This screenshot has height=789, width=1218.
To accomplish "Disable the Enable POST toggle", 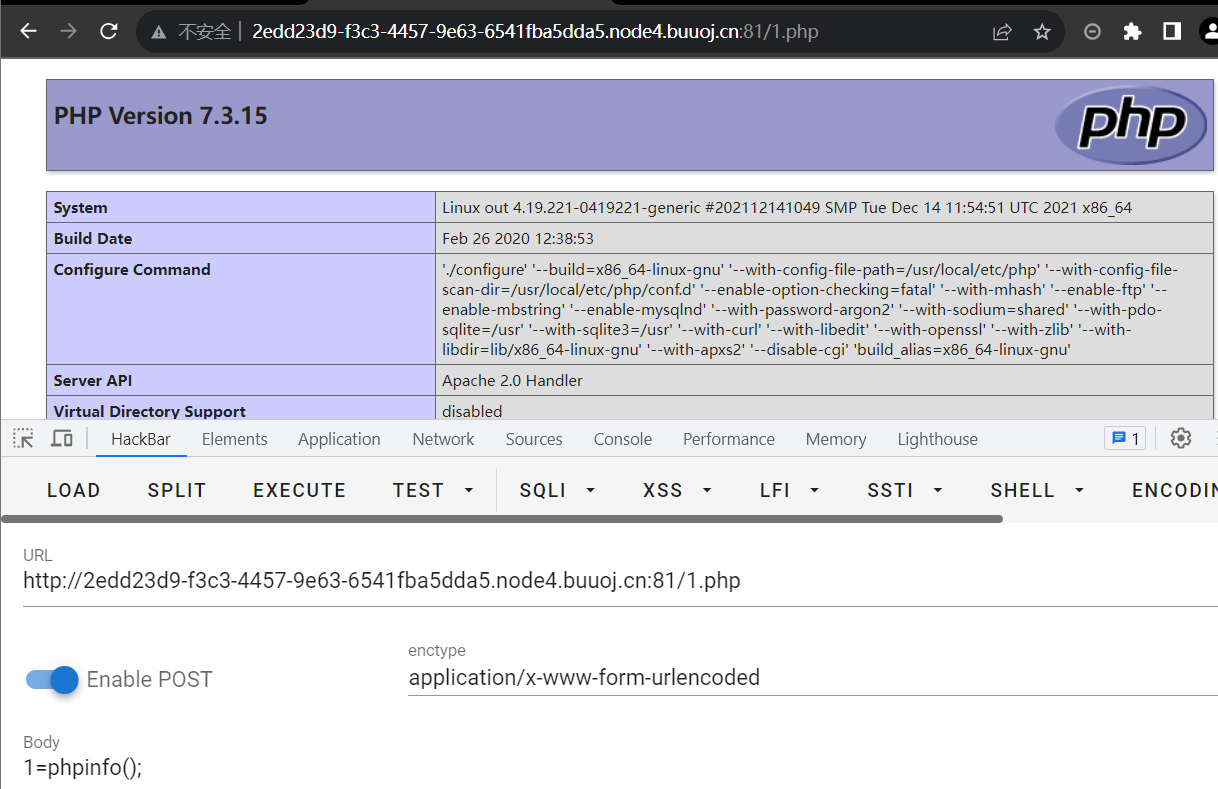I will pyautogui.click(x=49, y=680).
